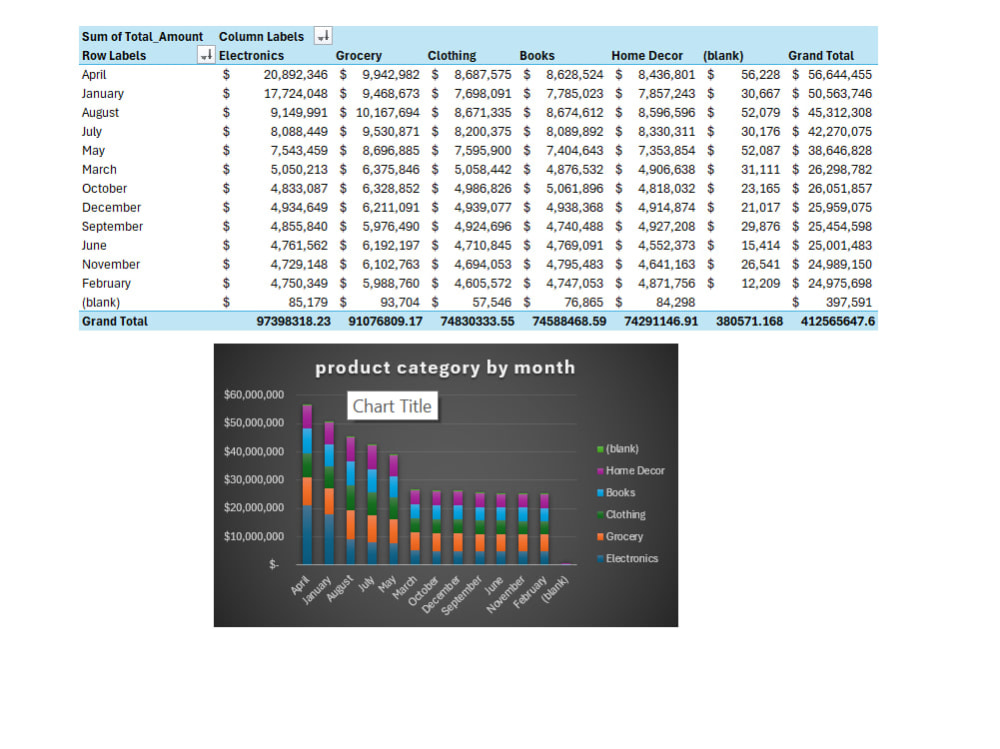This screenshot has height=749, width=1000.
Task: Select February blank value 12,209
Action: point(760,283)
